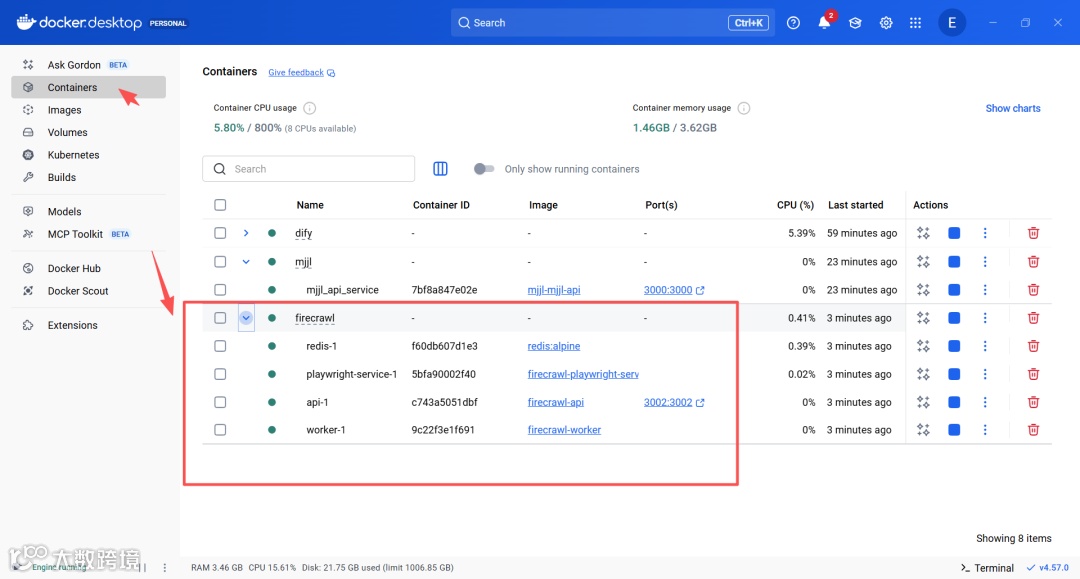The width and height of the screenshot is (1080, 579).
Task: Click Give feedback link
Action: (302, 72)
